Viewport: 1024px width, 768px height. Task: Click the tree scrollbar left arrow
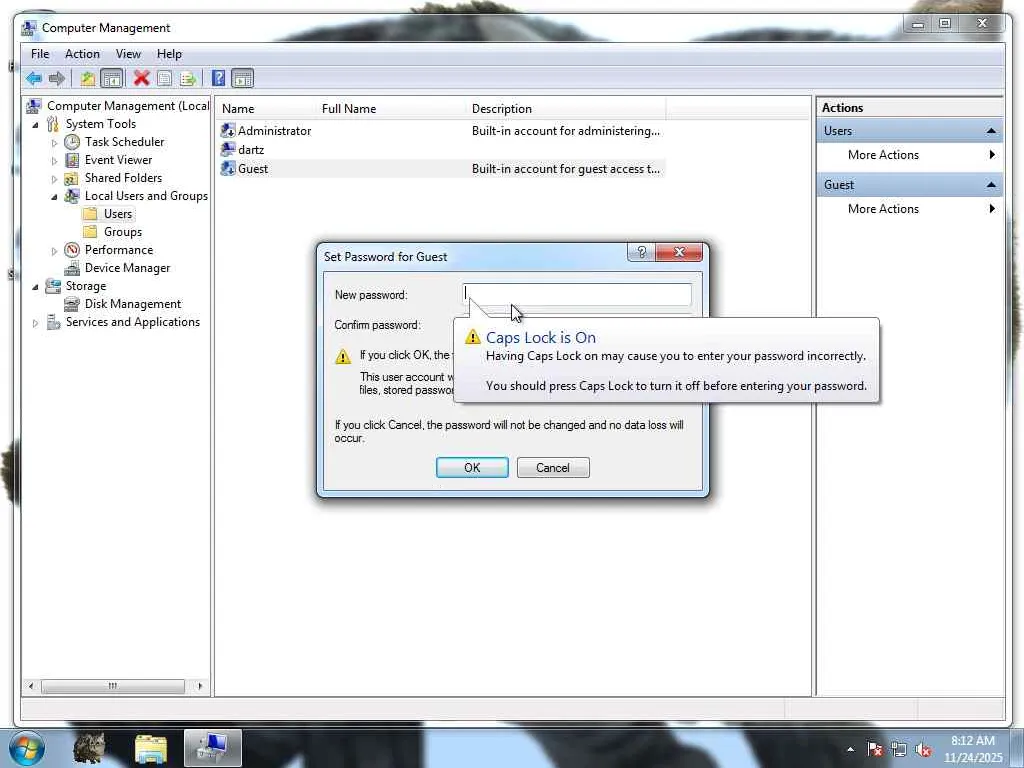pos(30,686)
